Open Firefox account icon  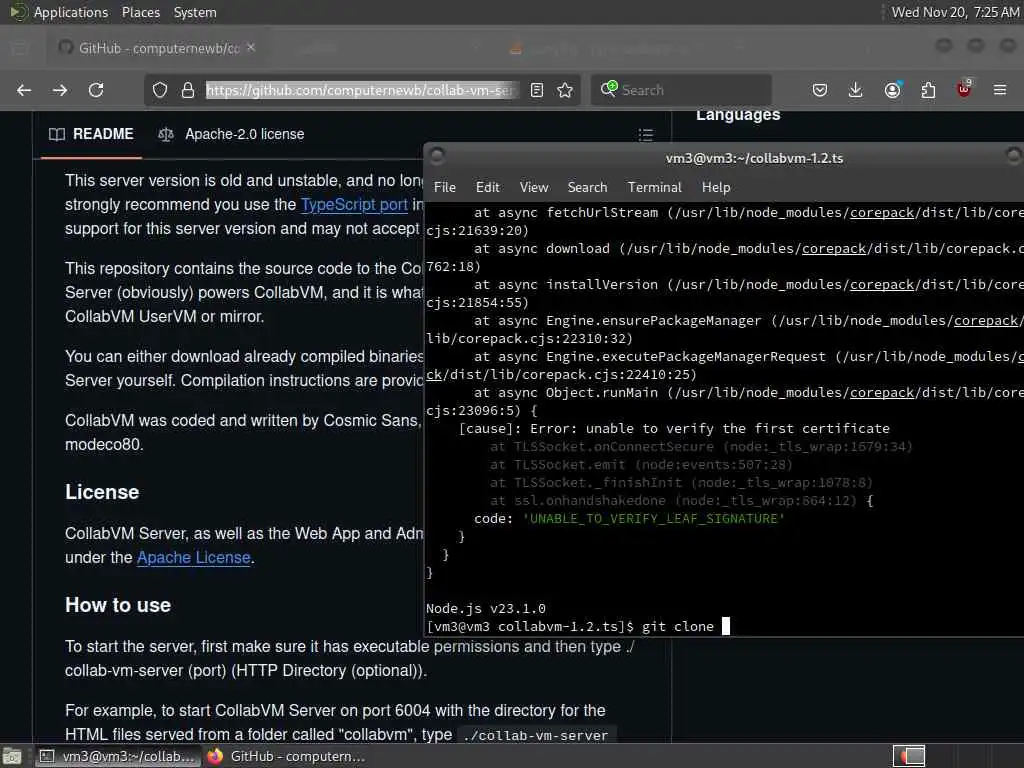(893, 90)
